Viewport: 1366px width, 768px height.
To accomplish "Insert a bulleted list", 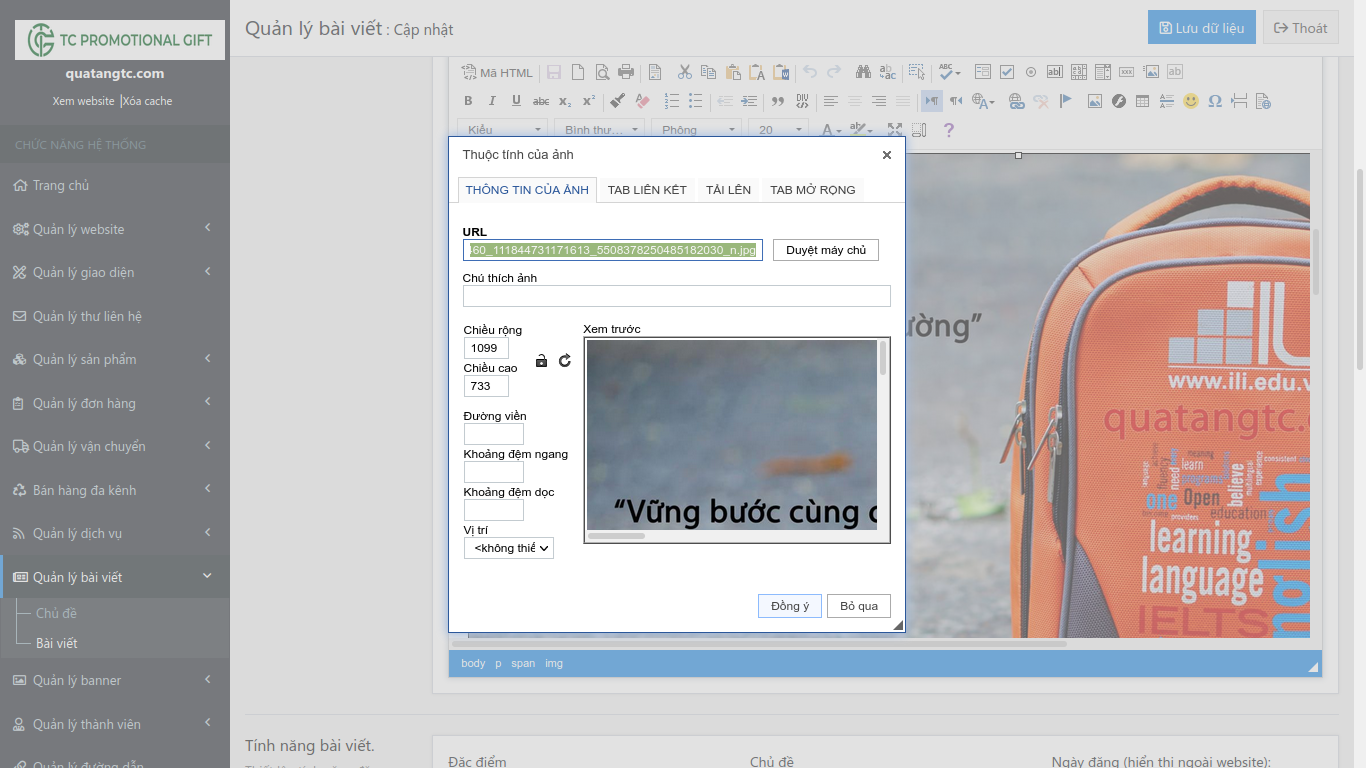I will tap(695, 101).
